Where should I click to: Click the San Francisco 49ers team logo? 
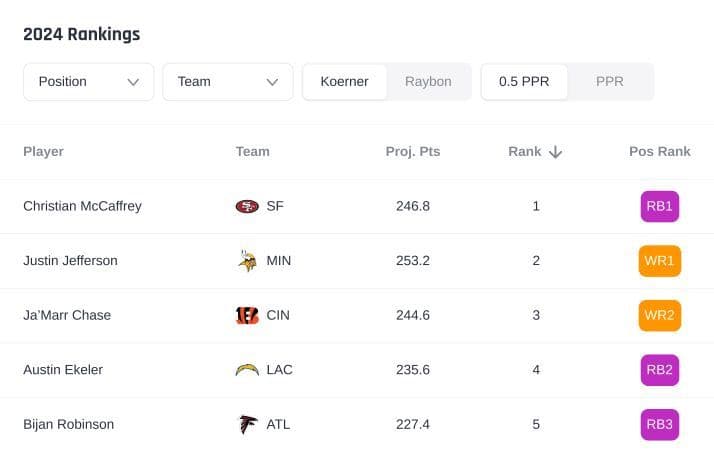coord(246,206)
